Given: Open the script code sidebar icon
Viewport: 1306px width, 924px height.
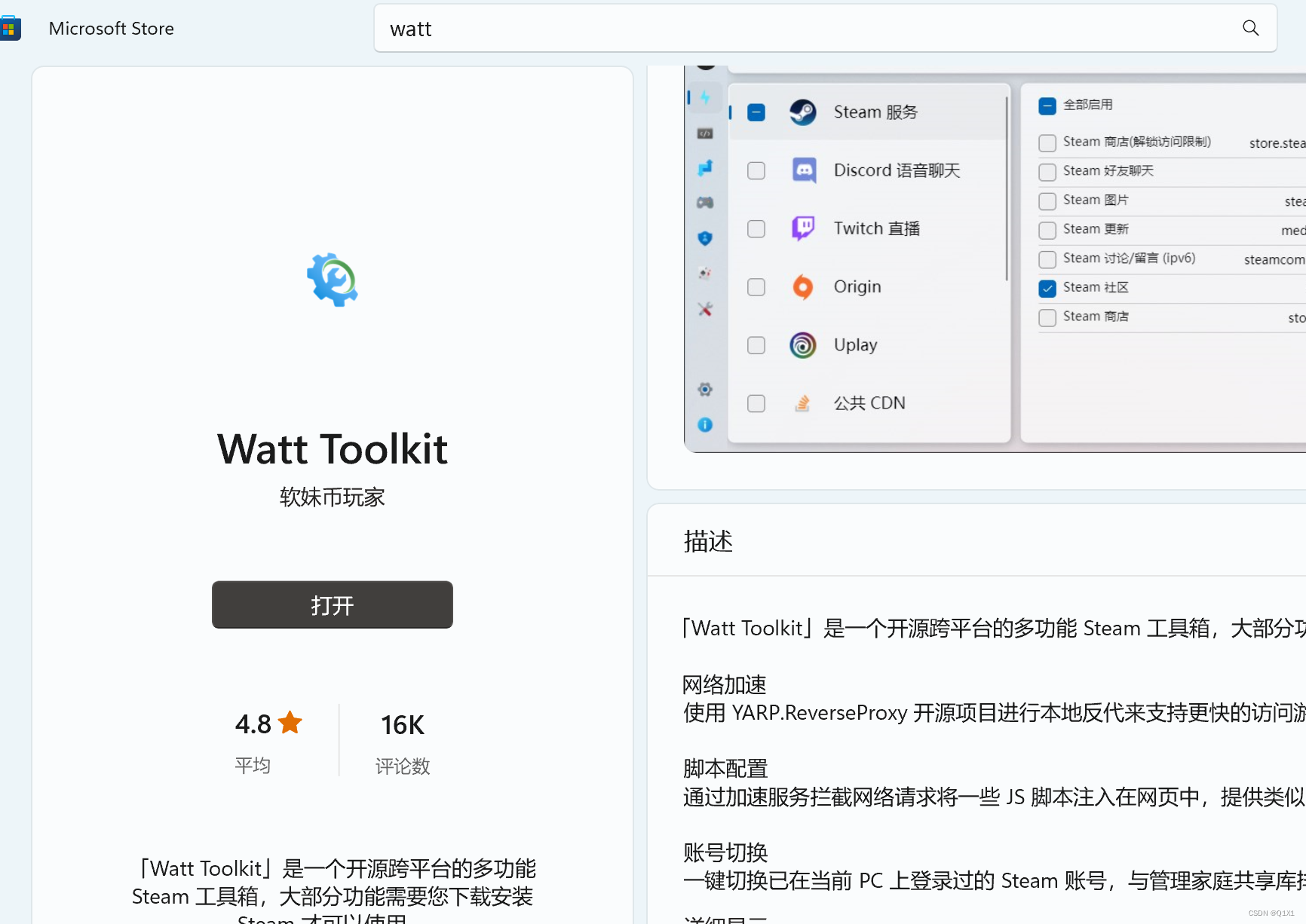Looking at the screenshot, I should click(x=705, y=133).
